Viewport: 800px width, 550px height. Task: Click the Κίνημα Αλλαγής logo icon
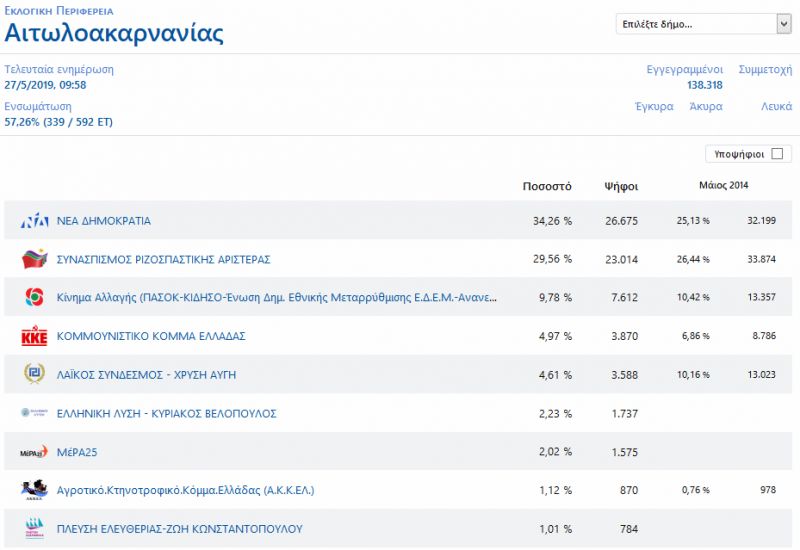tap(34, 297)
